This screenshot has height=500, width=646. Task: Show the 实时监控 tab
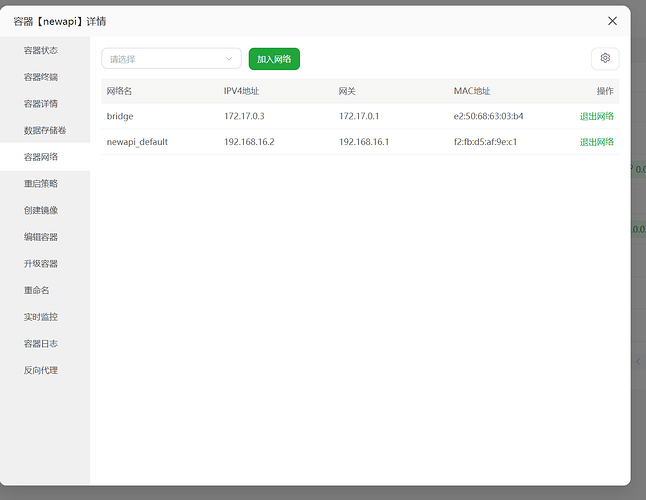coord(45,317)
